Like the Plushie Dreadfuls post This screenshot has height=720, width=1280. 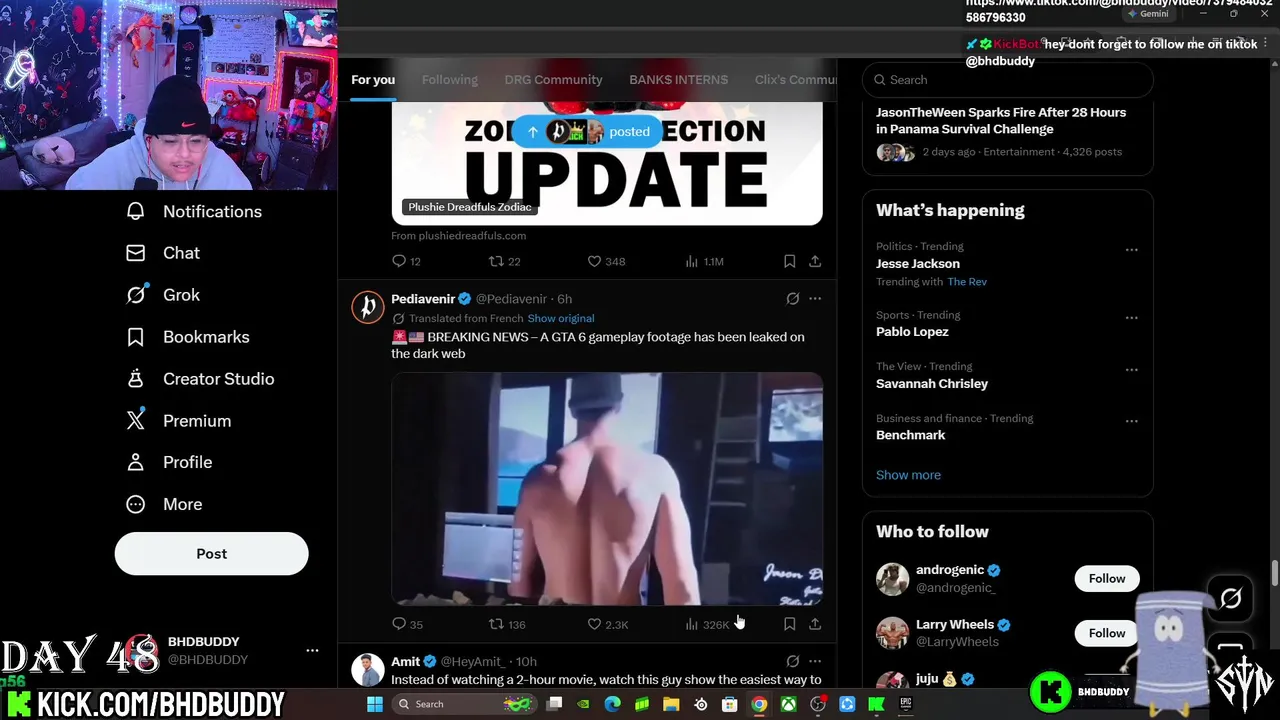606,261
